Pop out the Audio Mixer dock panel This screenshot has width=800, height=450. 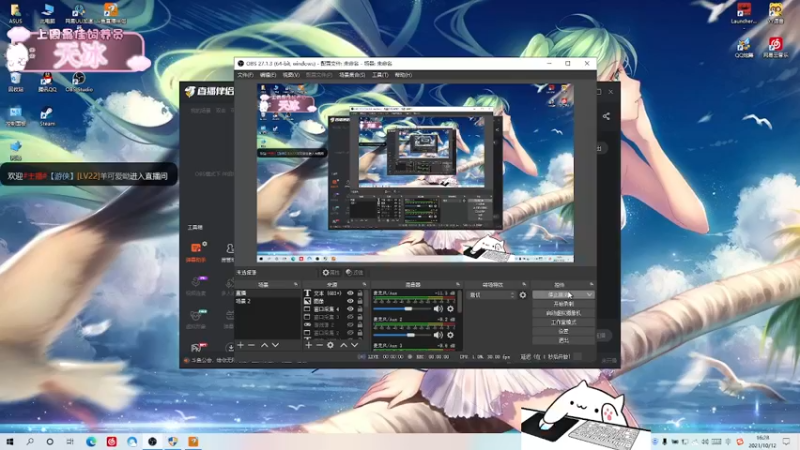(x=458, y=284)
